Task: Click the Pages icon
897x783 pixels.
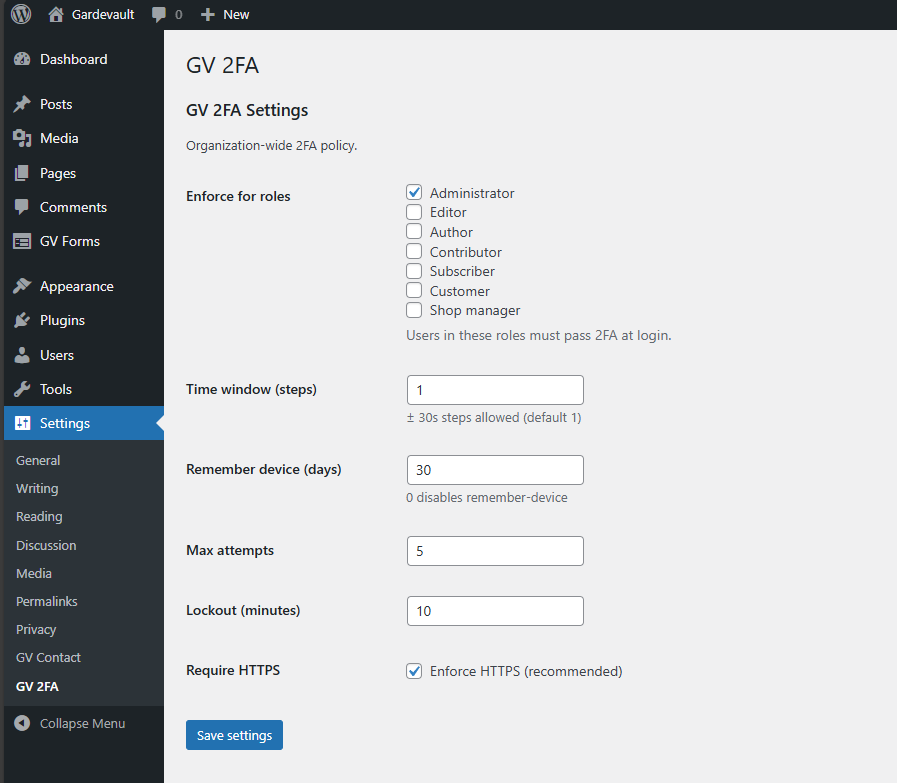Action: click(x=22, y=172)
